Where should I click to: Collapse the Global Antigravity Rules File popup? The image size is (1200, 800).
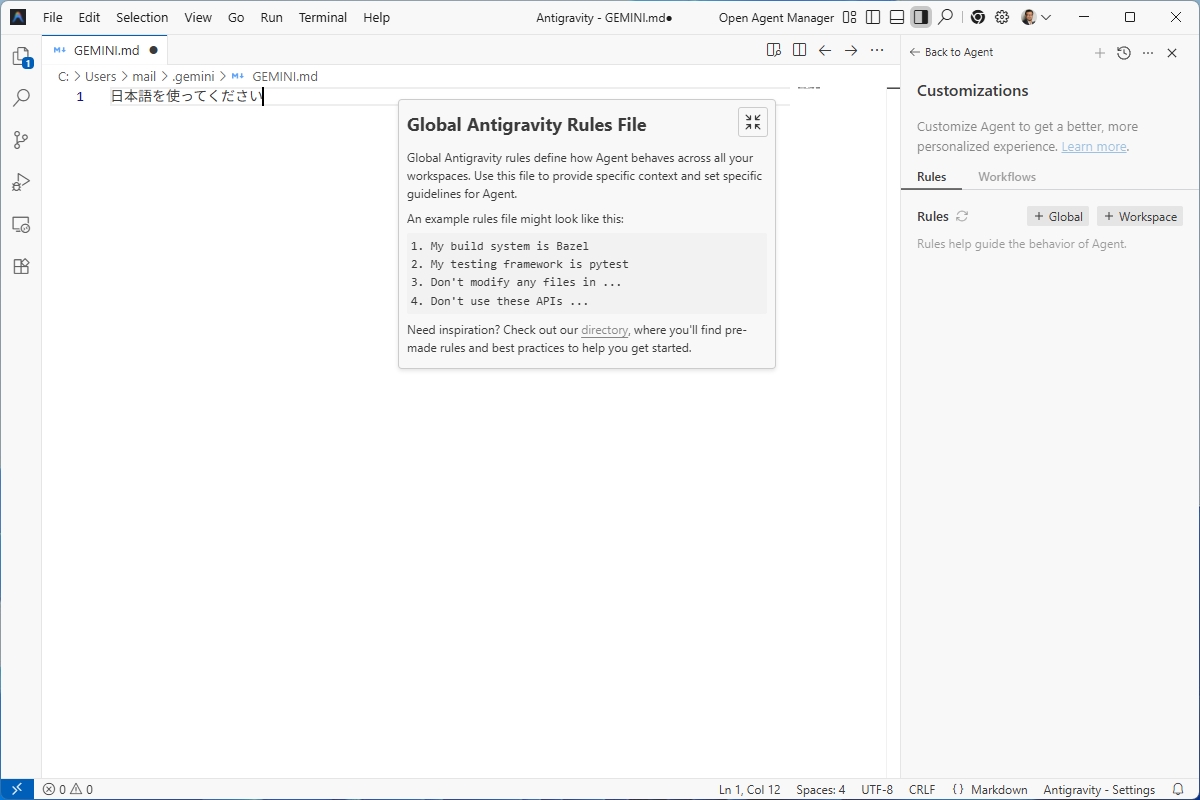(753, 122)
